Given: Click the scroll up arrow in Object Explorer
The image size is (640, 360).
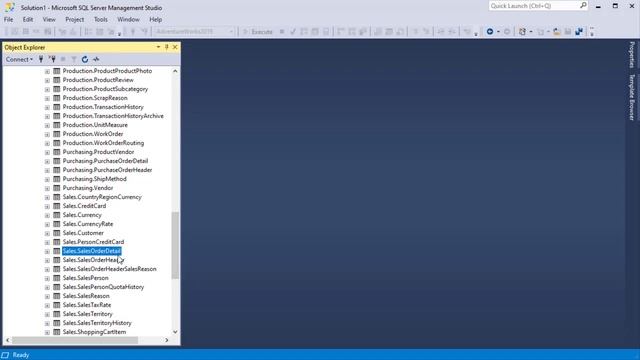Looking at the screenshot, I should (175, 71).
